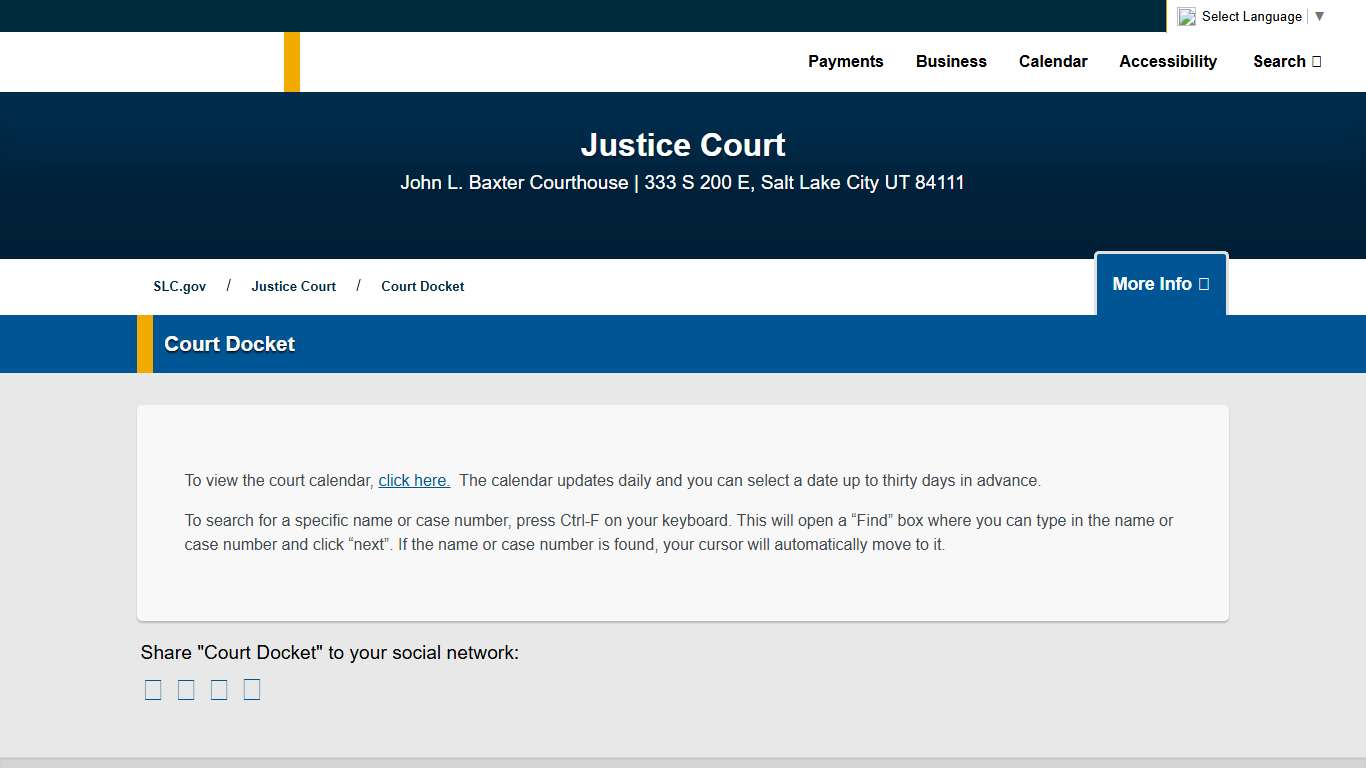Select the Calendar menu item
Viewport: 1366px width, 768px height.
pyautogui.click(x=1053, y=61)
